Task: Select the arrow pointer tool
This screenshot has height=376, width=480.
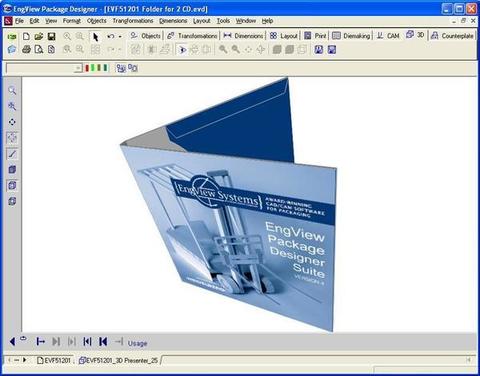Action: [x=96, y=36]
